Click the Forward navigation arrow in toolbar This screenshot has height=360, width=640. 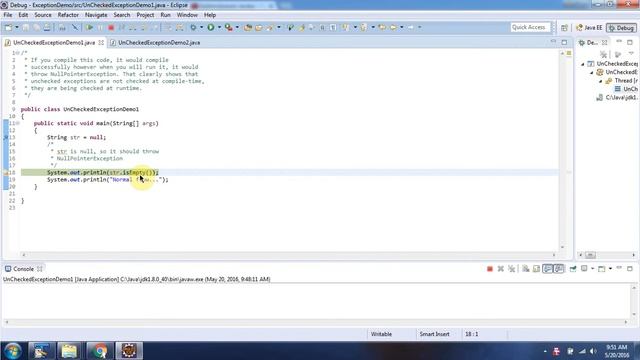(x=411, y=27)
